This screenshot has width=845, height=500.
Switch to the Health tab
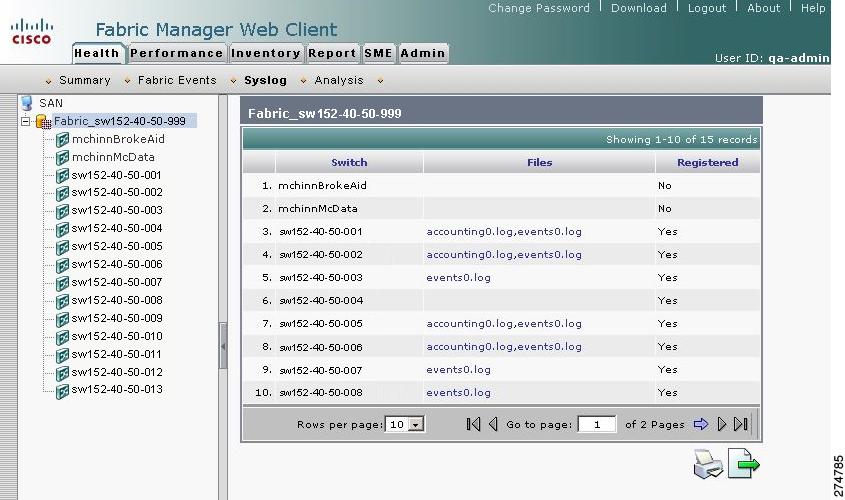point(98,53)
